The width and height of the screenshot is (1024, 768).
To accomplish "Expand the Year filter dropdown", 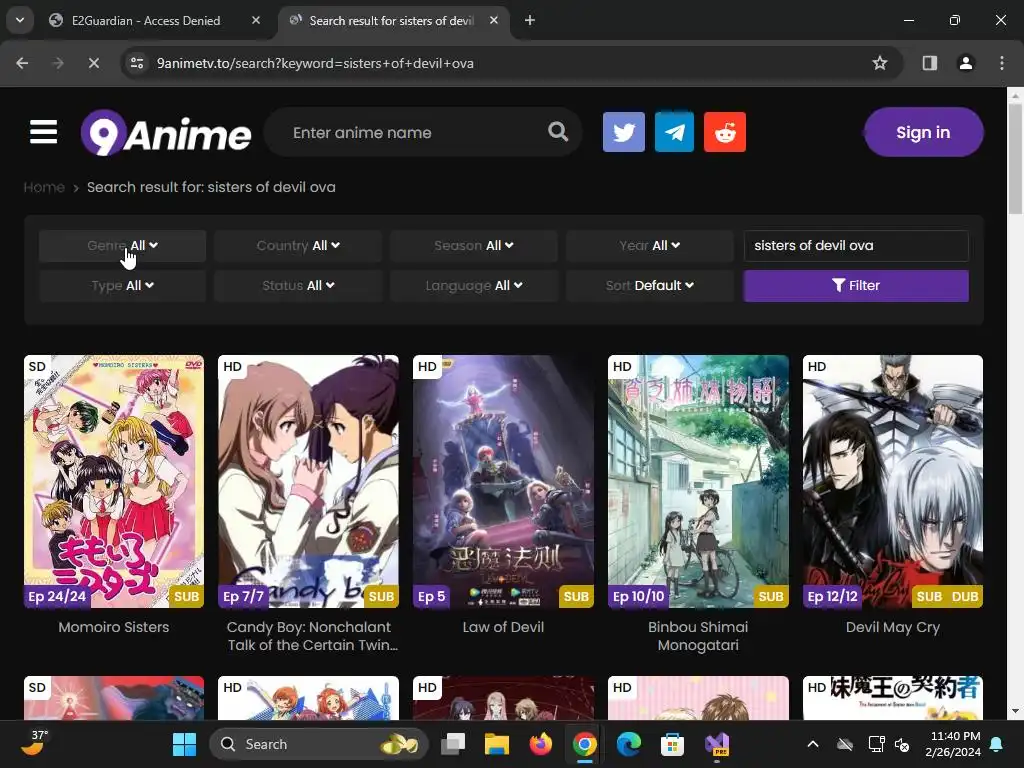I will [649, 246].
